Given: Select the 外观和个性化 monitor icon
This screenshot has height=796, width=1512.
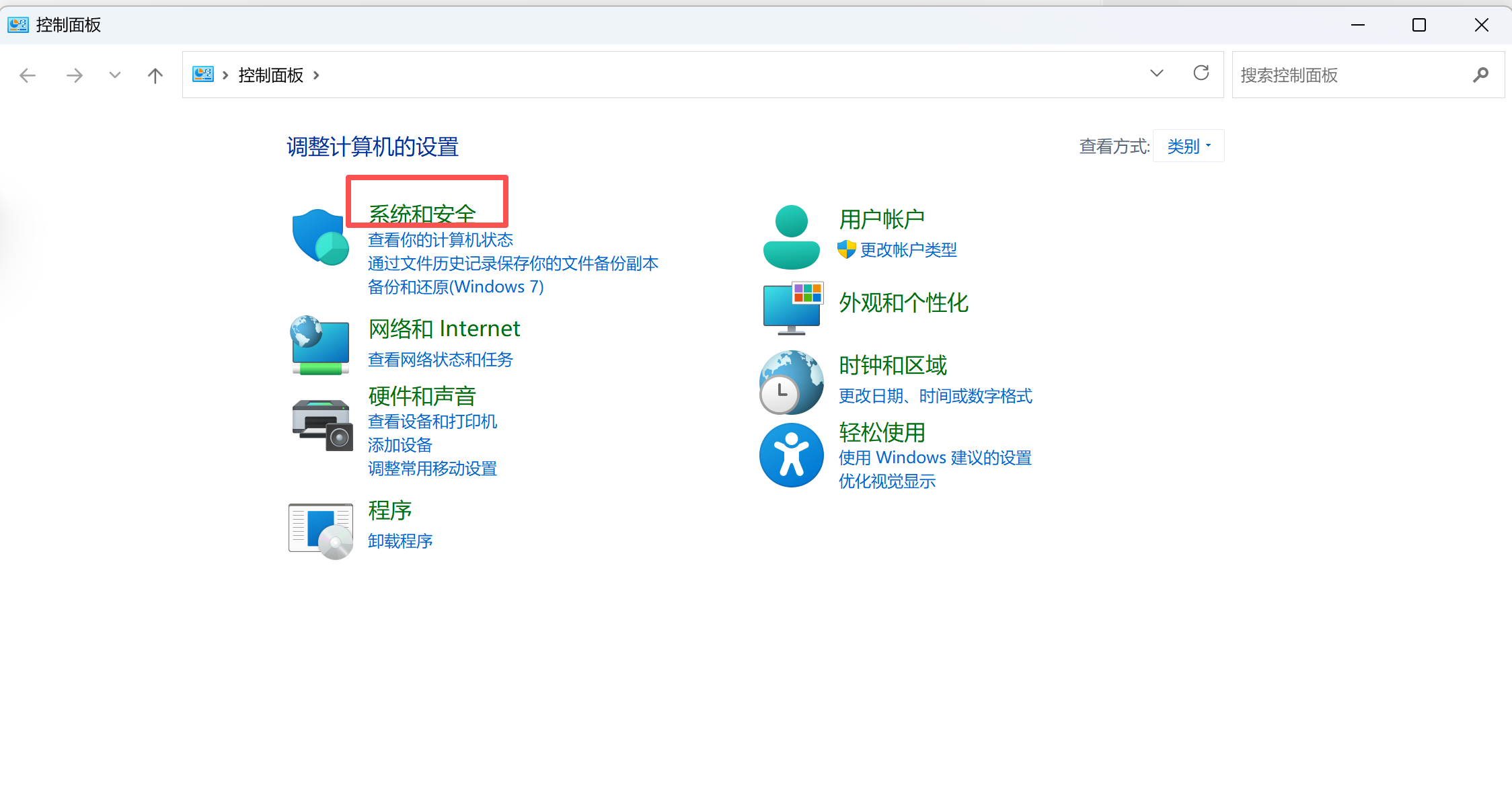Looking at the screenshot, I should point(792,307).
